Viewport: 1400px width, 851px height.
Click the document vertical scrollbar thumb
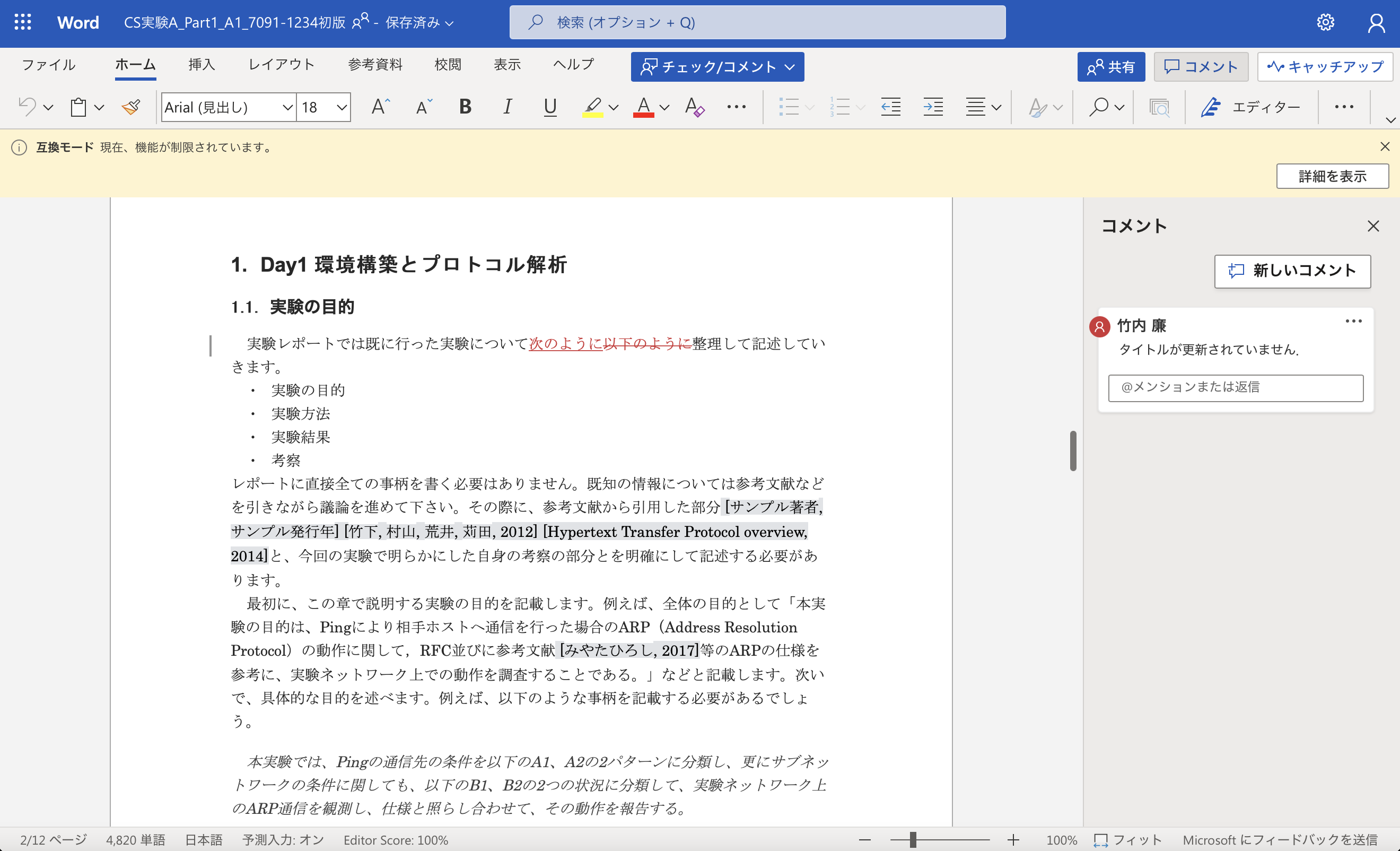[x=1073, y=451]
